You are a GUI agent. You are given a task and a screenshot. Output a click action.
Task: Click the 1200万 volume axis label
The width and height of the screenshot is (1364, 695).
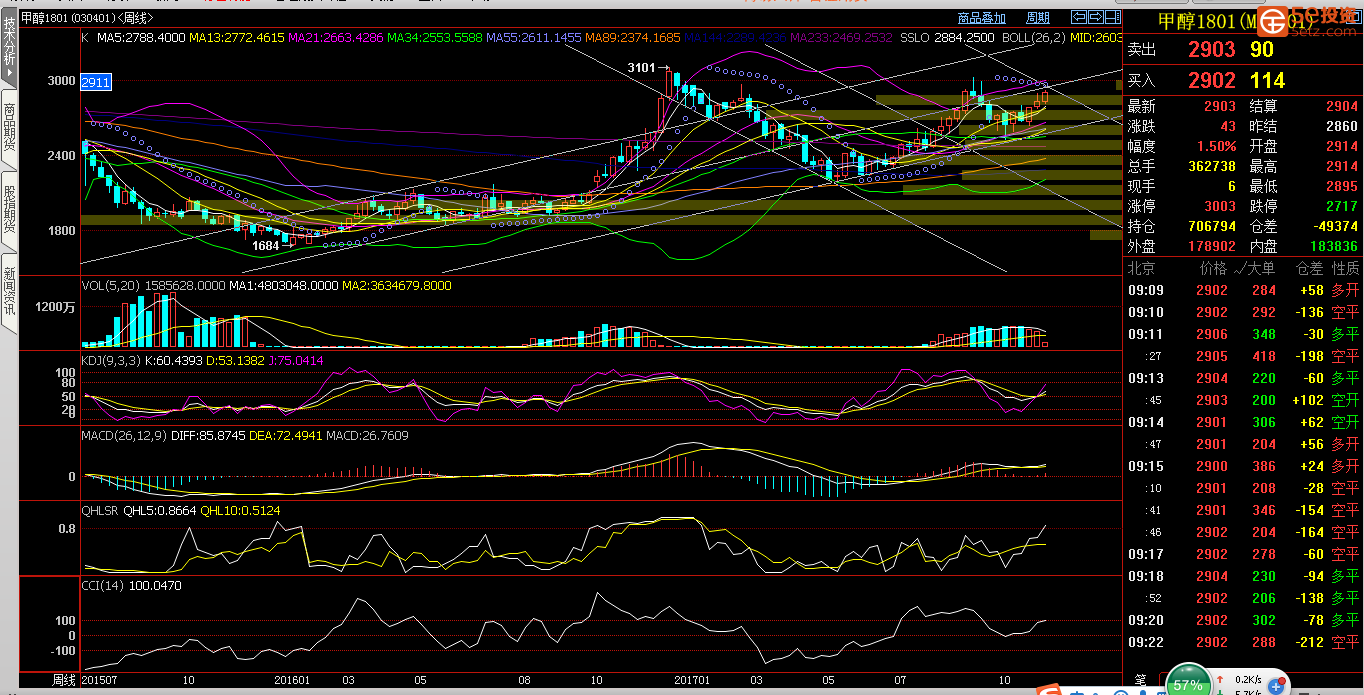56,307
